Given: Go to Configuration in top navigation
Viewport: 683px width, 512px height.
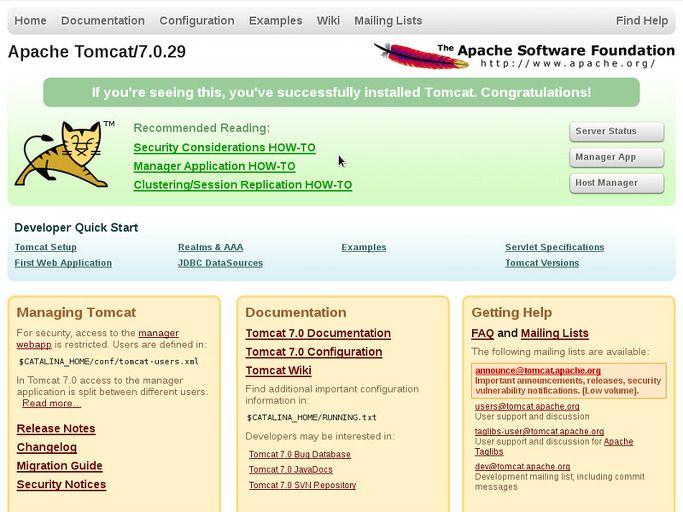Looking at the screenshot, I should (x=197, y=20).
